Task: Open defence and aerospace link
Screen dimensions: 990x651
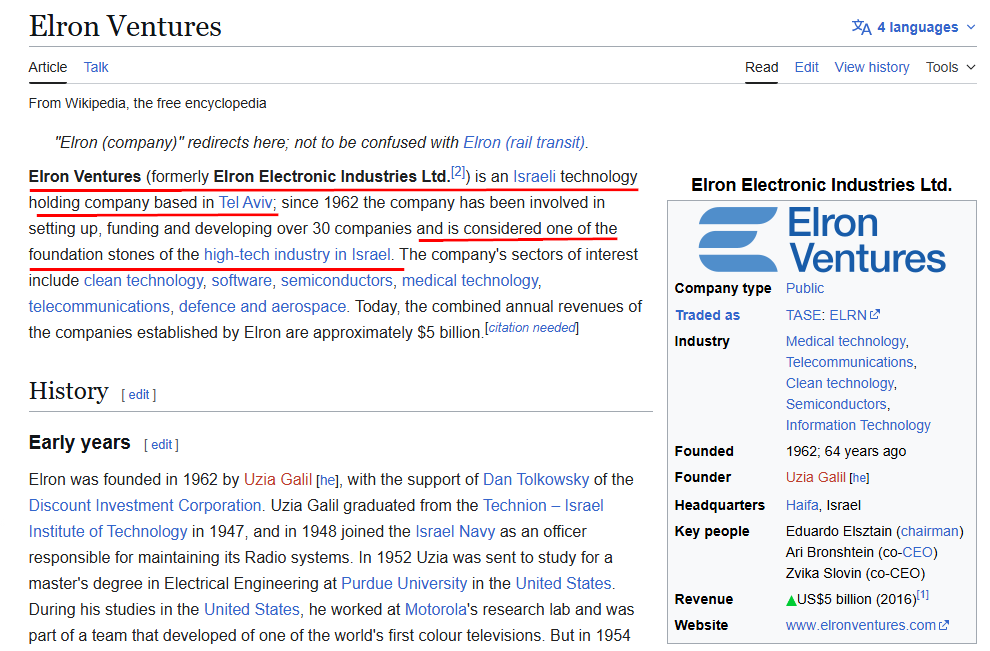Action: coord(262,306)
